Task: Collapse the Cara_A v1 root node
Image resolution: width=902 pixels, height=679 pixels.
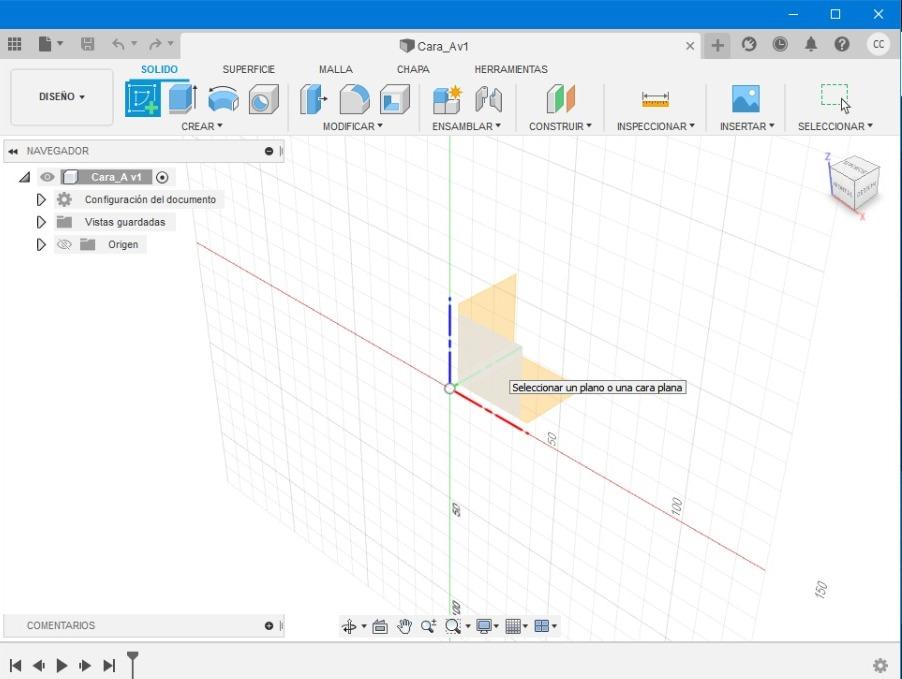Action: click(24, 177)
